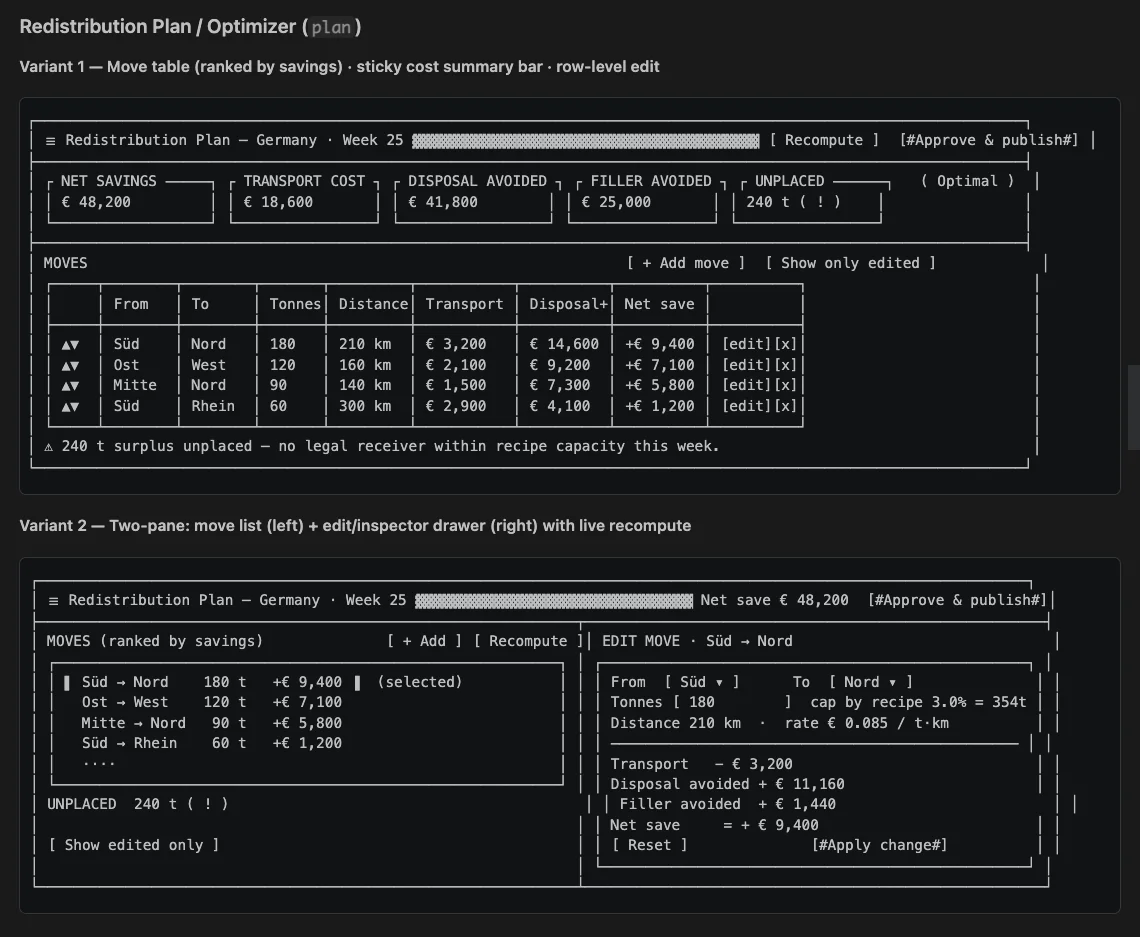Screen dimensions: 1140x937
Task: Click the Disposal+ column header
Action: [x=568, y=305]
